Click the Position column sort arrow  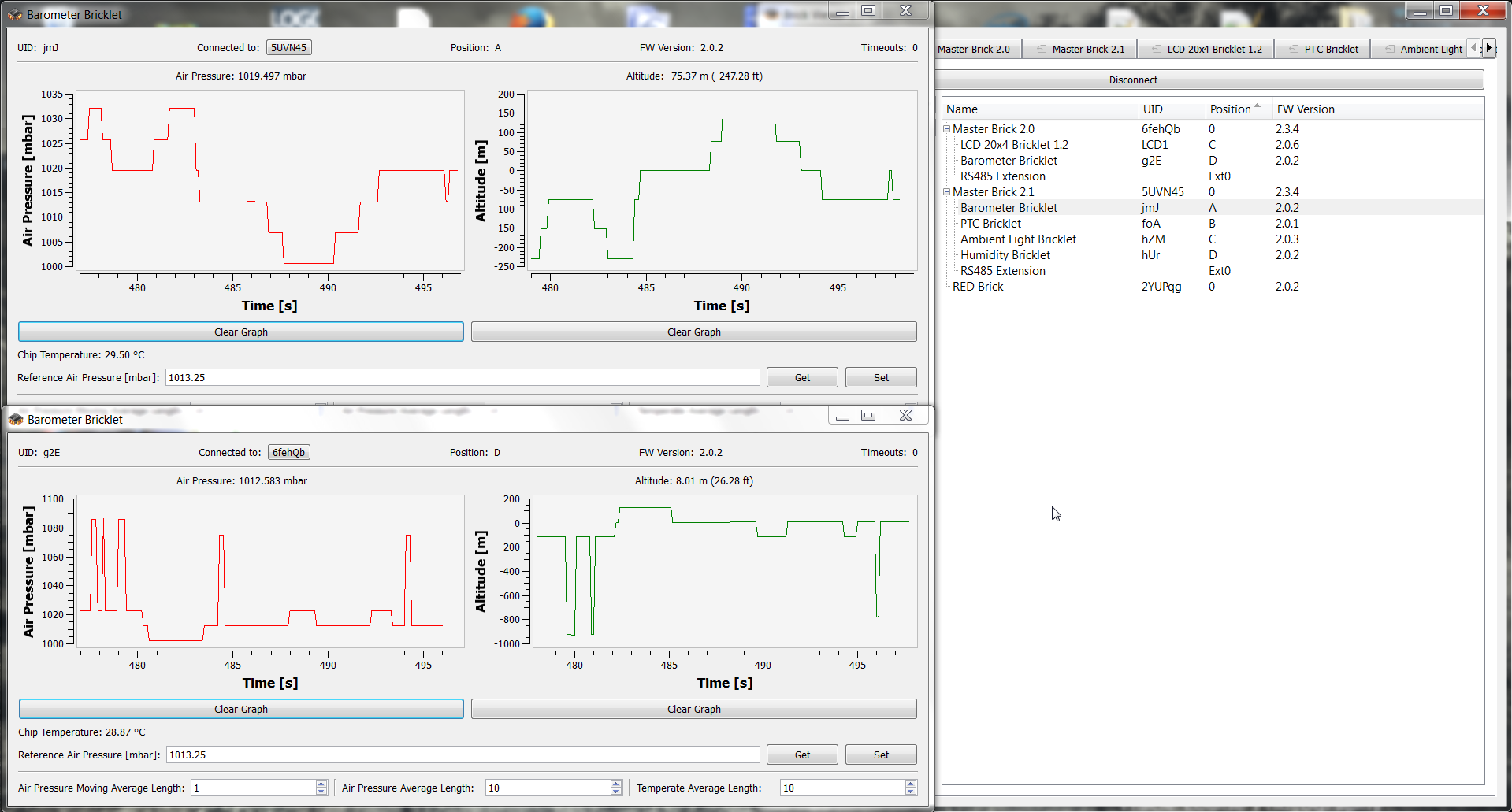[1257, 106]
